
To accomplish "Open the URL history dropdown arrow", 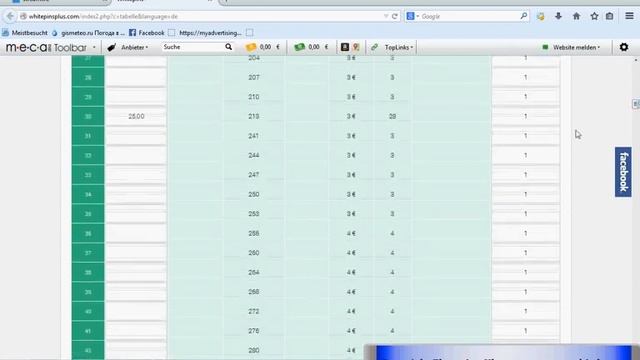I will [x=386, y=16].
